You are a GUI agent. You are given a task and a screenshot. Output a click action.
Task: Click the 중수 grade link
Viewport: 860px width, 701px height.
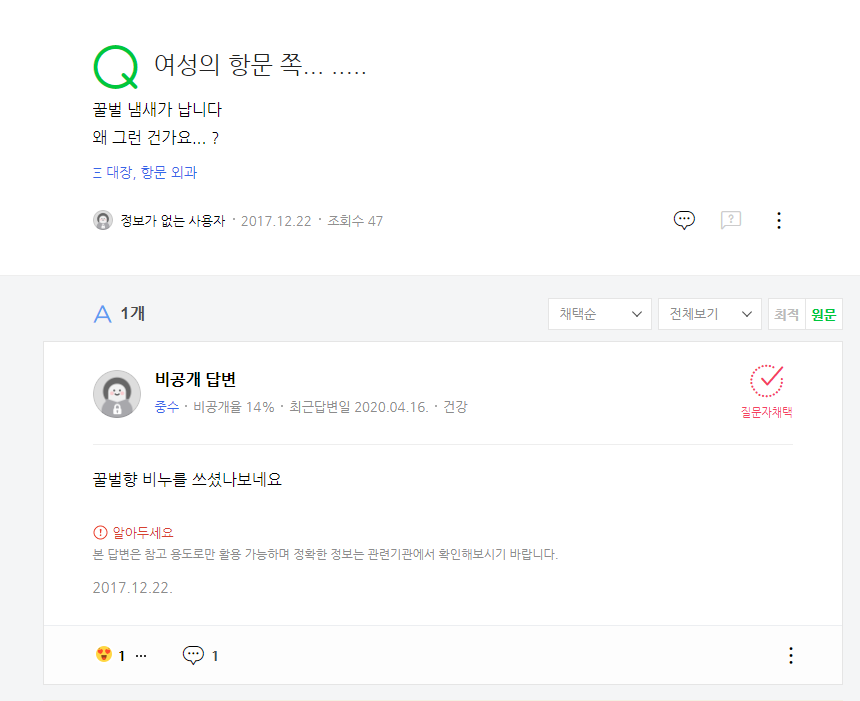pyautogui.click(x=167, y=407)
